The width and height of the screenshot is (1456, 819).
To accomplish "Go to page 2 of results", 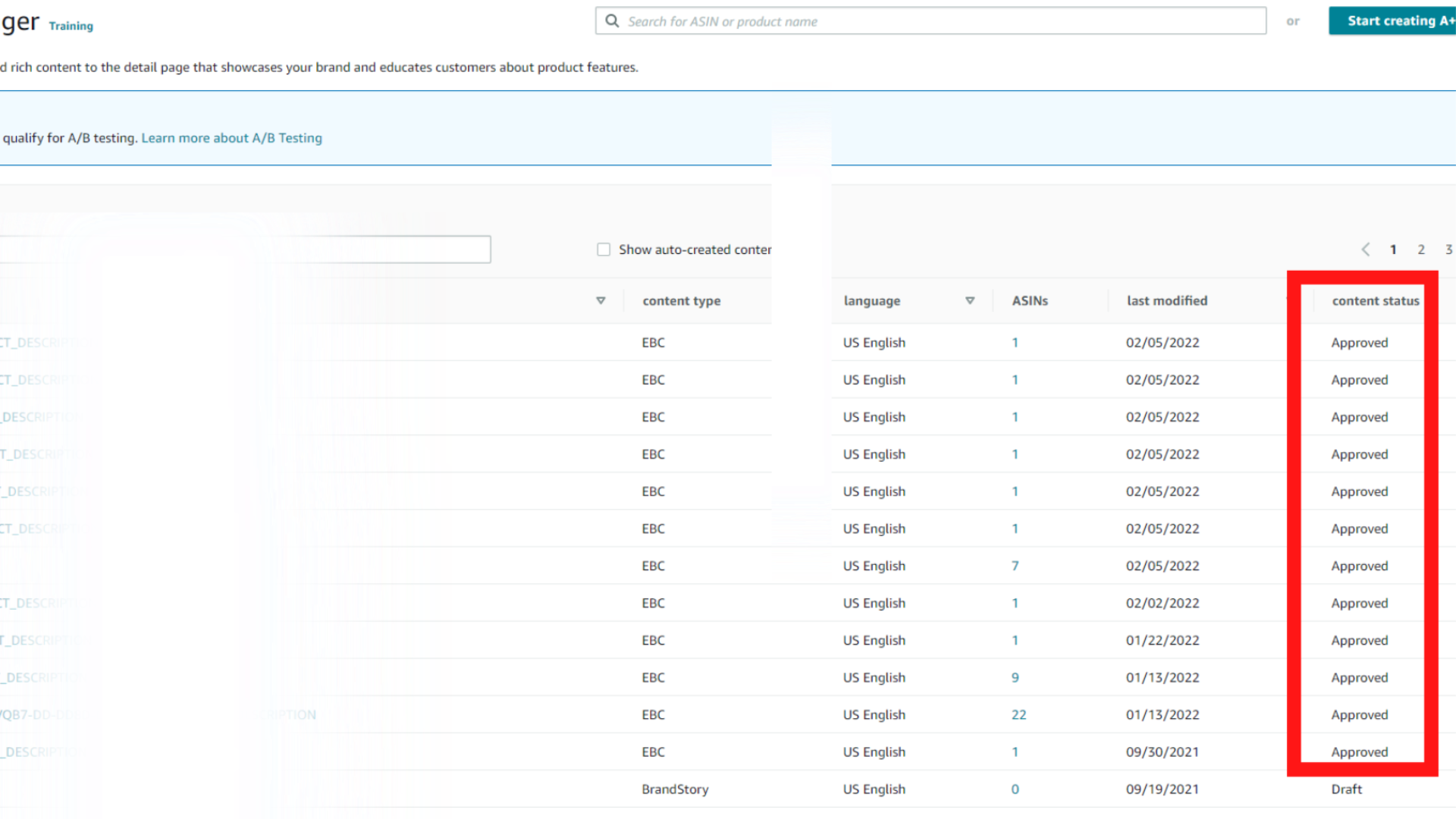I will (x=1421, y=249).
